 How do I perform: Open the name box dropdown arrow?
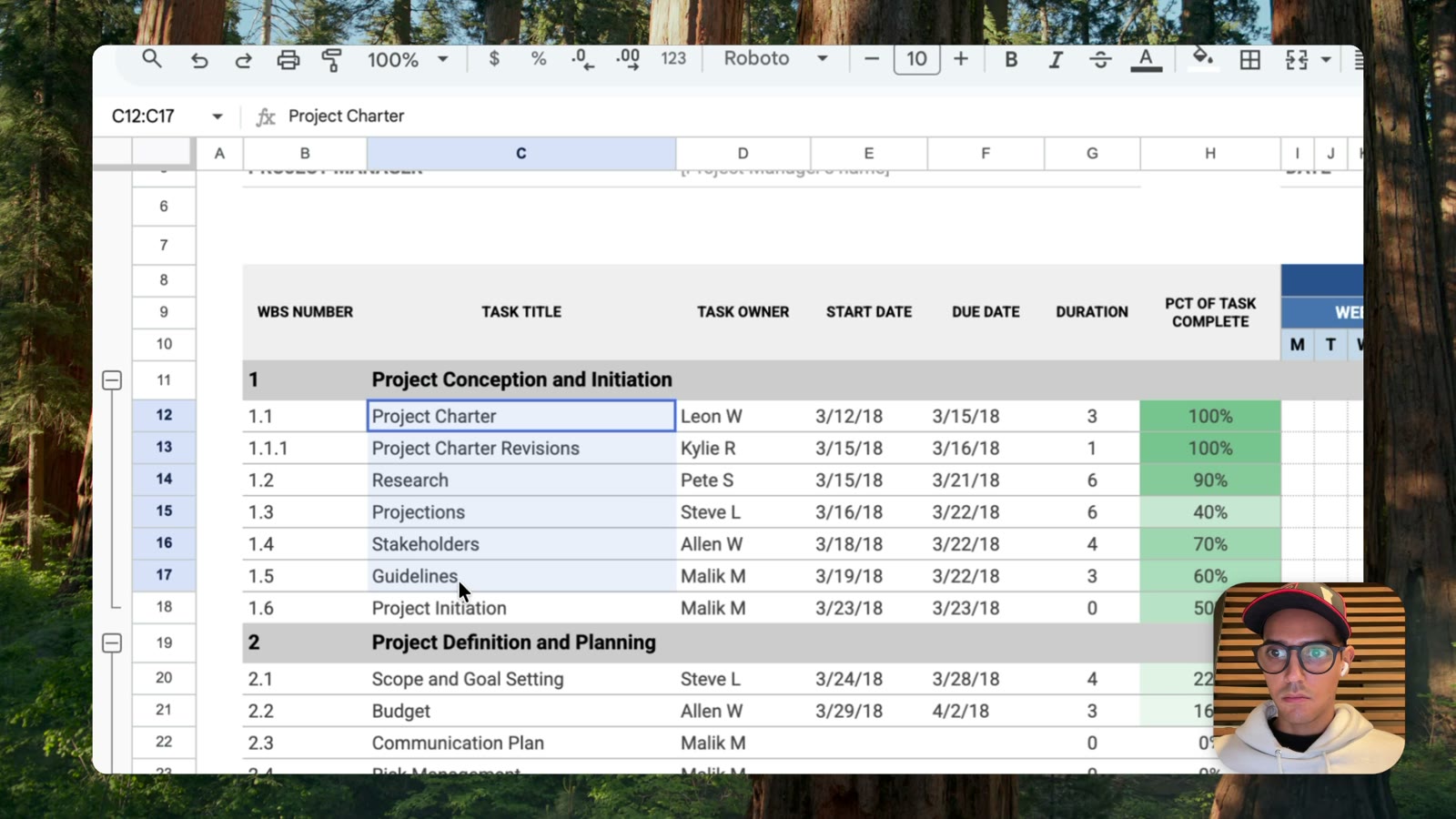click(217, 116)
